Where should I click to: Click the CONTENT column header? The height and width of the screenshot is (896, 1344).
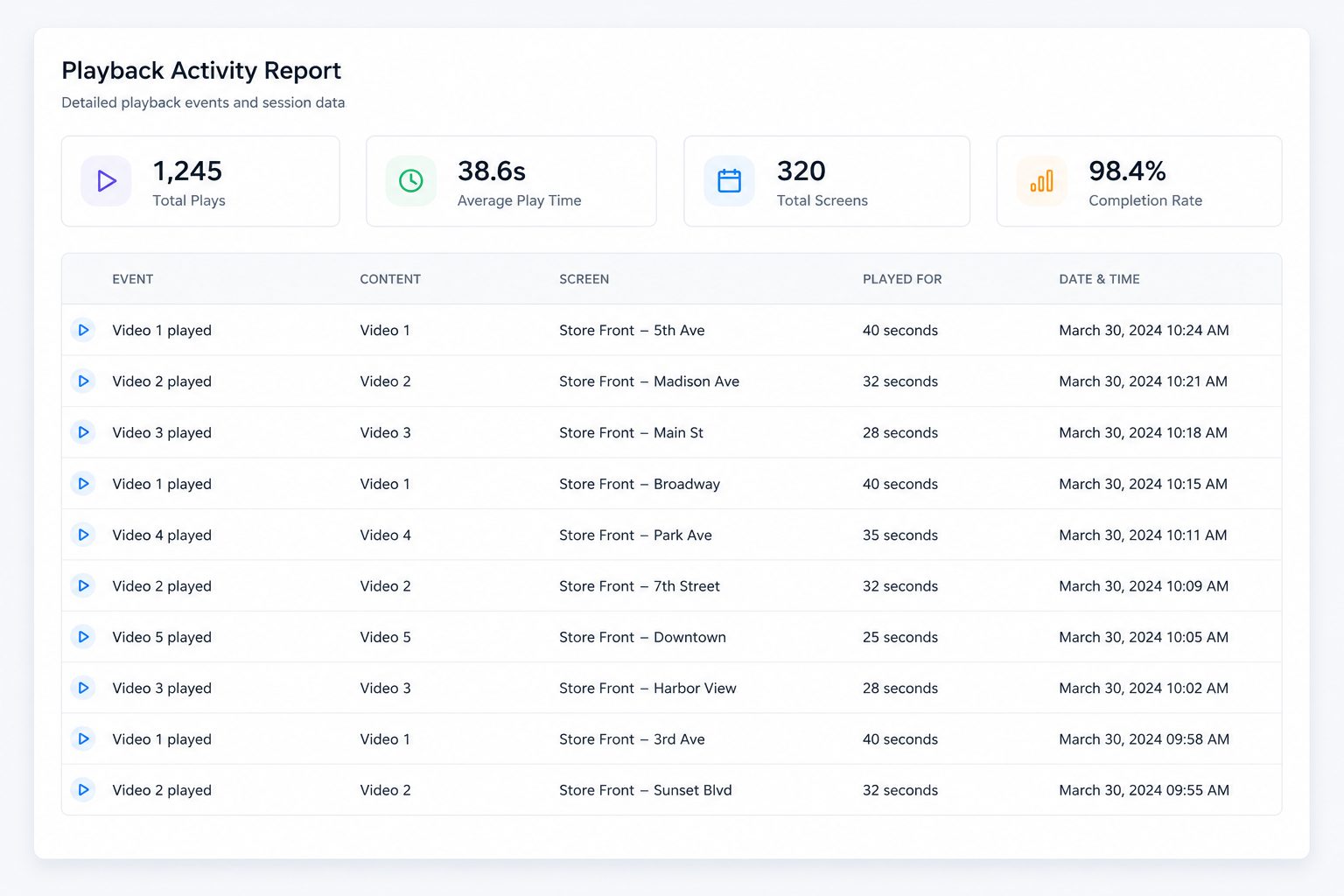coord(390,279)
